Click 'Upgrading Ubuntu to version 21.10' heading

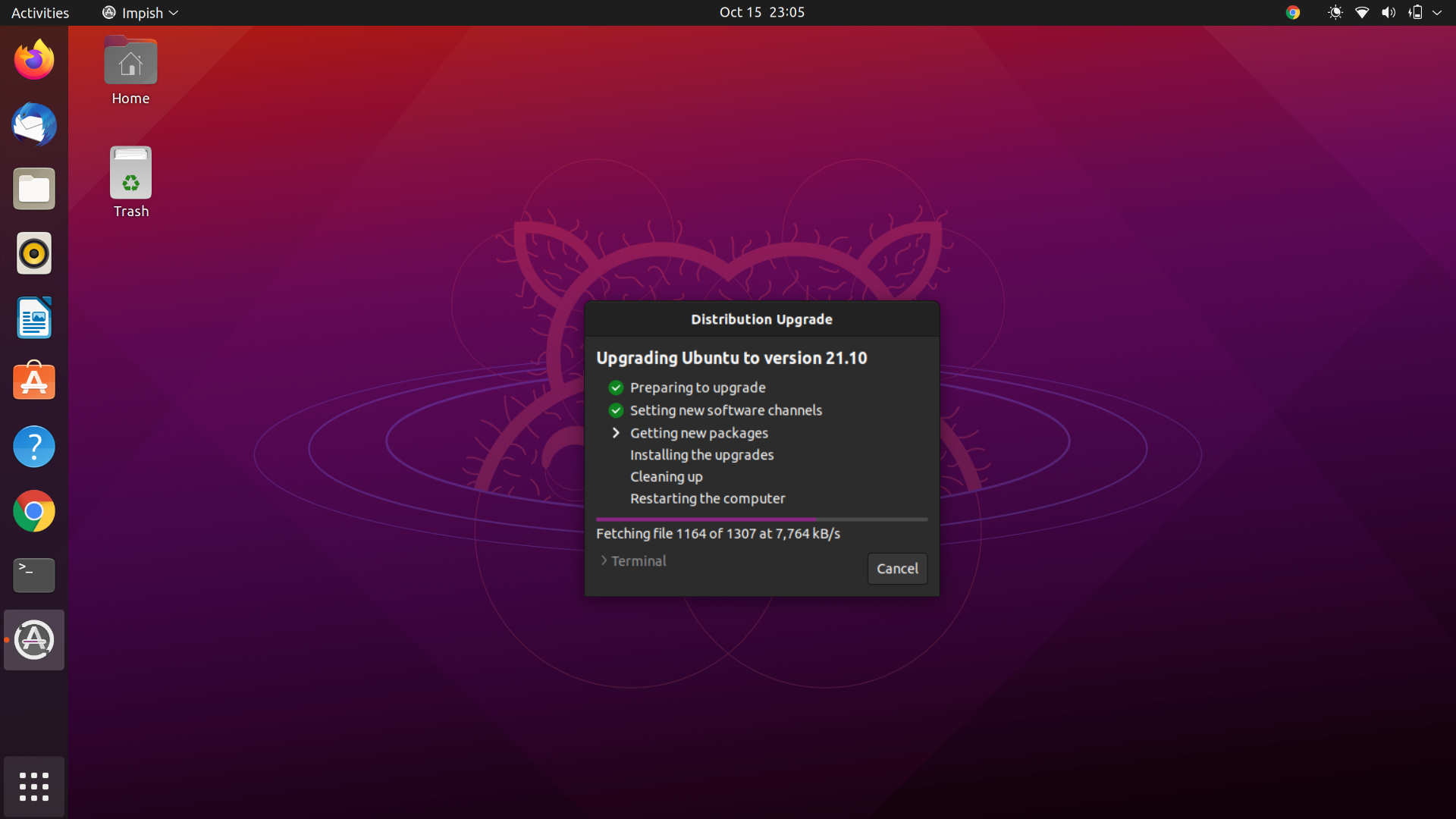tap(732, 358)
